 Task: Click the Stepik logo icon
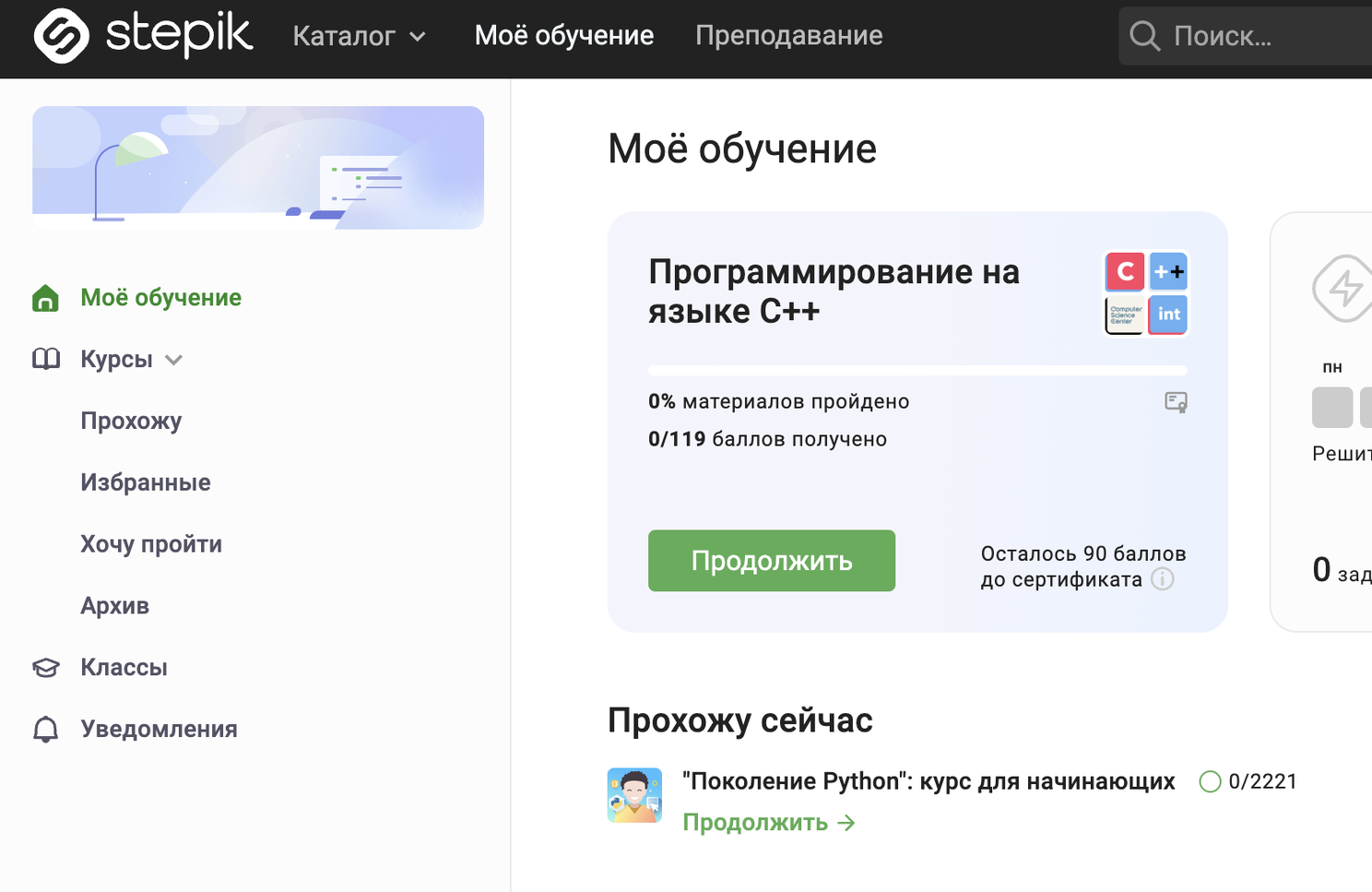pos(62,36)
